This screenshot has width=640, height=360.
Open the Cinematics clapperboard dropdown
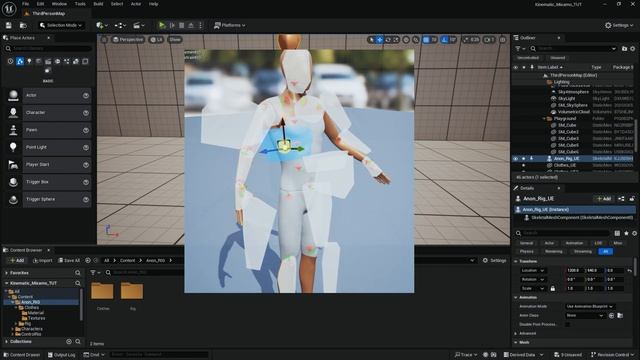coord(139,25)
